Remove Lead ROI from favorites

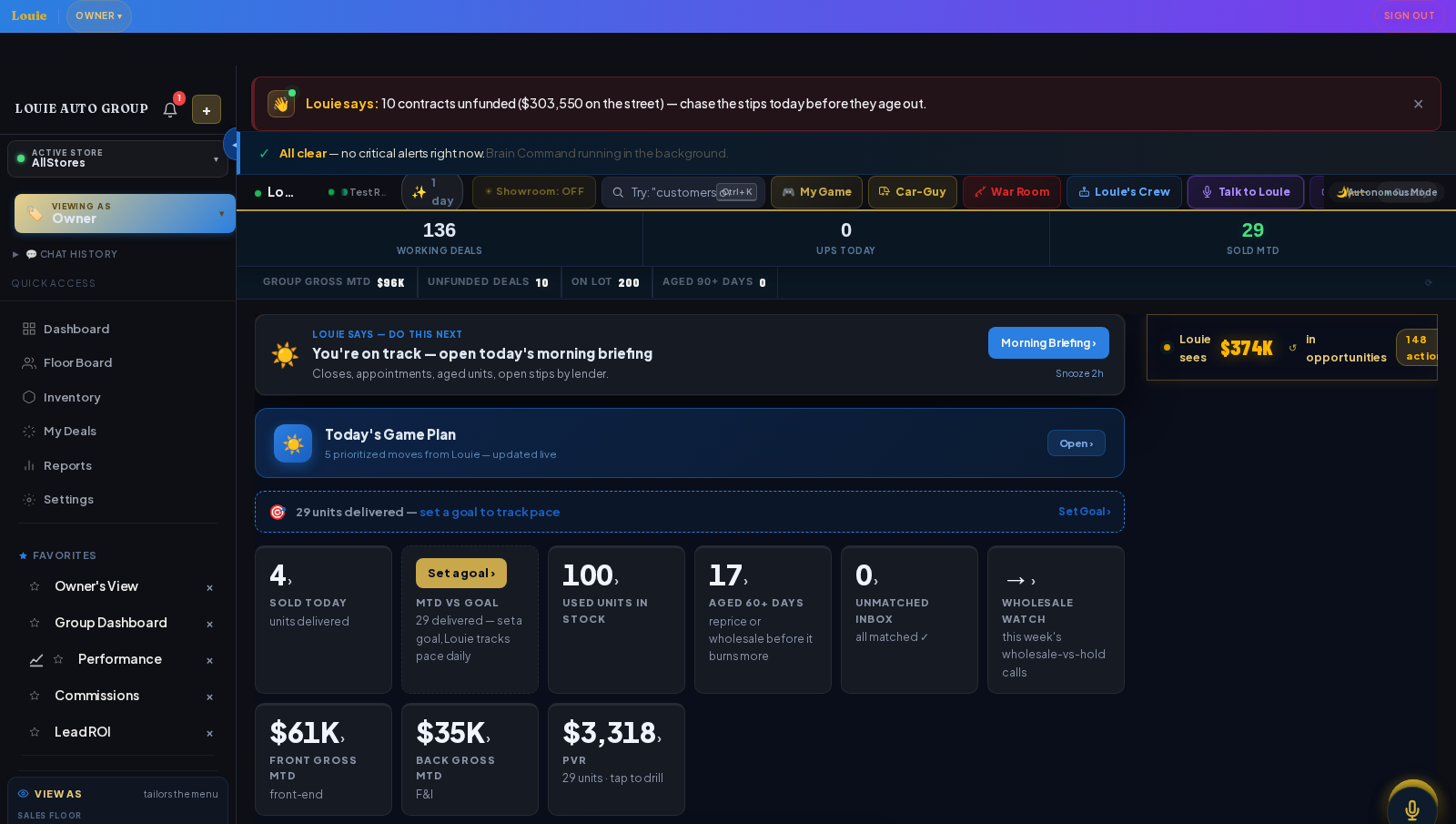(209, 734)
